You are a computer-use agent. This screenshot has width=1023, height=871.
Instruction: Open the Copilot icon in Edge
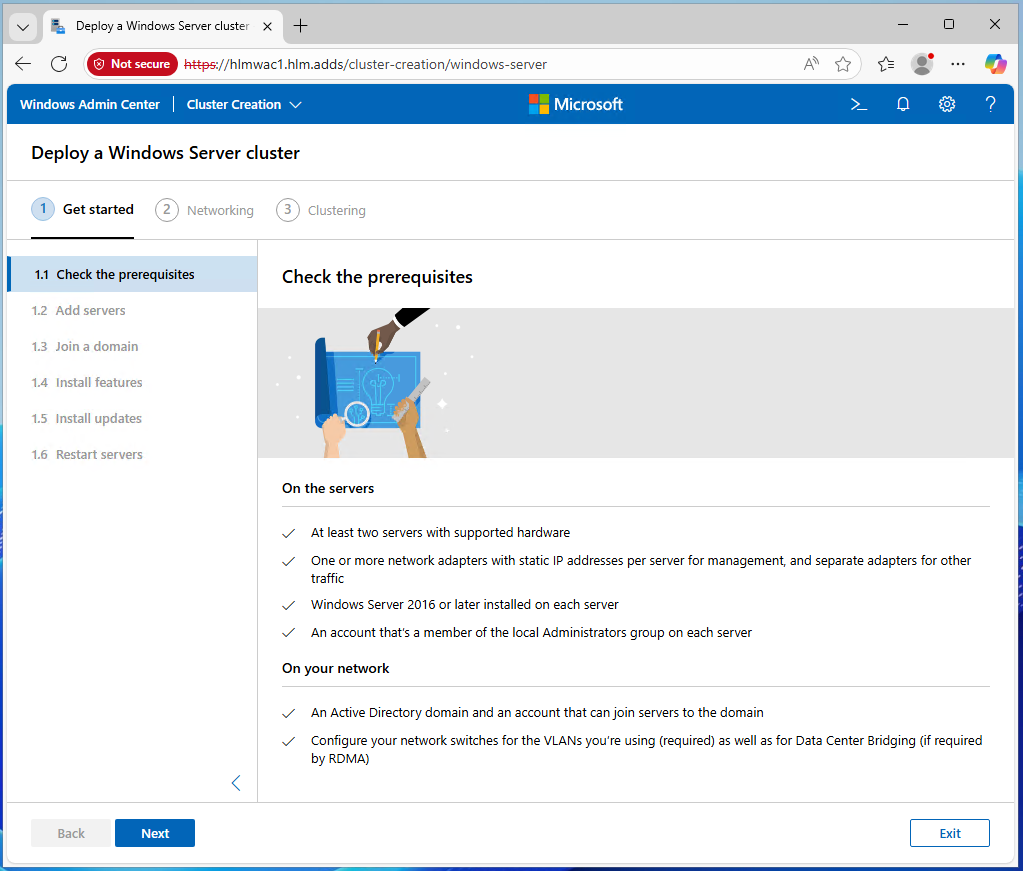click(x=995, y=64)
